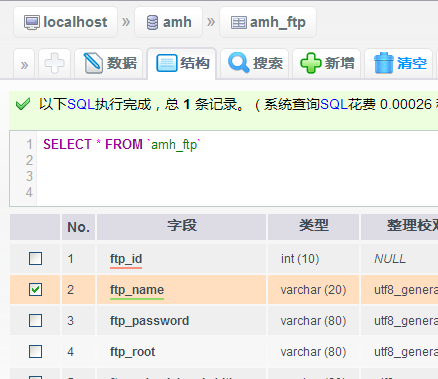Image resolution: width=438 pixels, height=379 pixels.
Task: Open the amh database breadcrumb
Action: pyautogui.click(x=169, y=22)
